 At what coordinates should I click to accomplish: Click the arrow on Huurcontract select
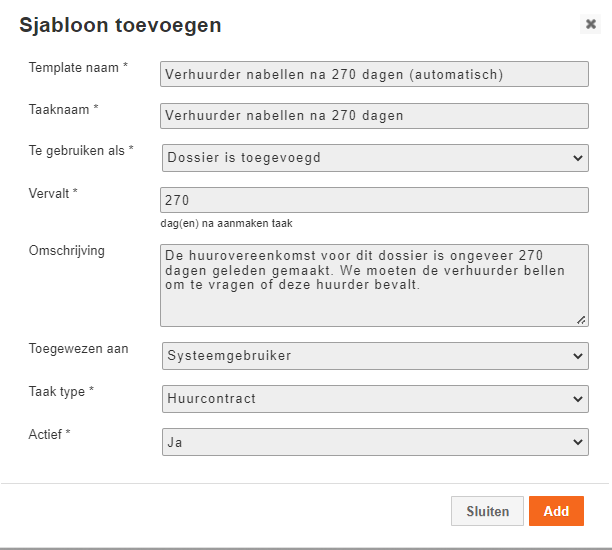point(577,399)
